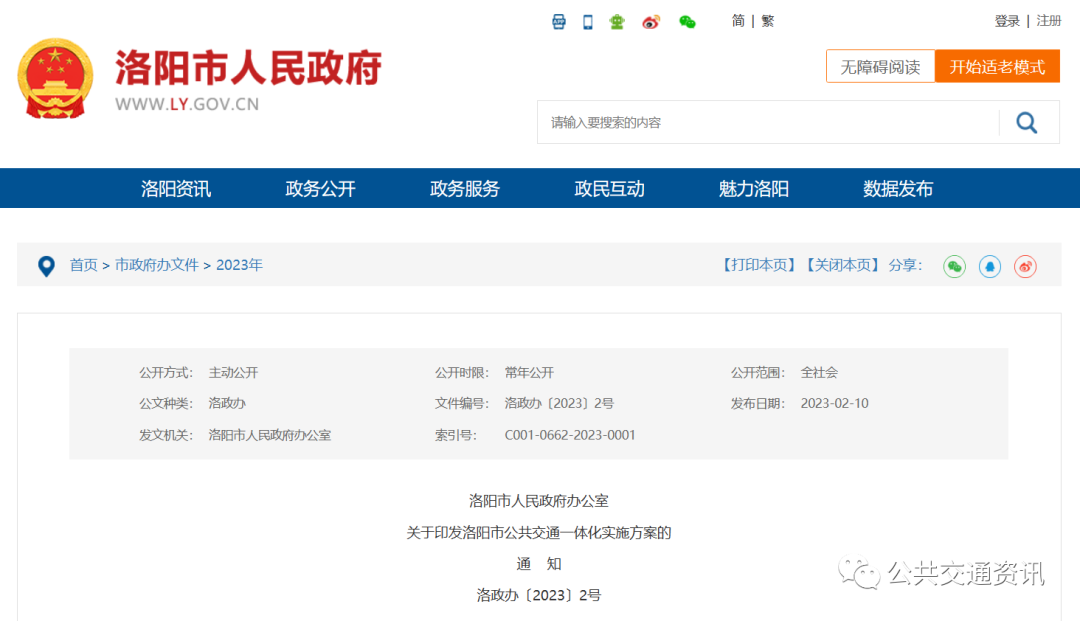Open the 市政府办文件 breadcrumb link
Screen dimensions: 1080x621
(155, 265)
